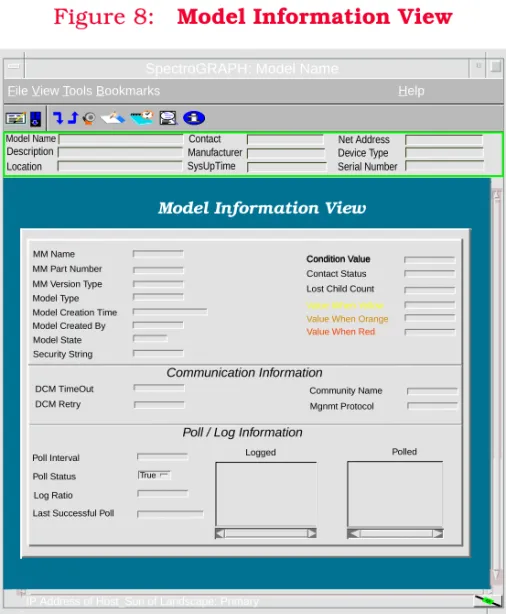The height and width of the screenshot is (614, 506).
Task: Click the Value When Yellow field
Action: click(x=430, y=305)
